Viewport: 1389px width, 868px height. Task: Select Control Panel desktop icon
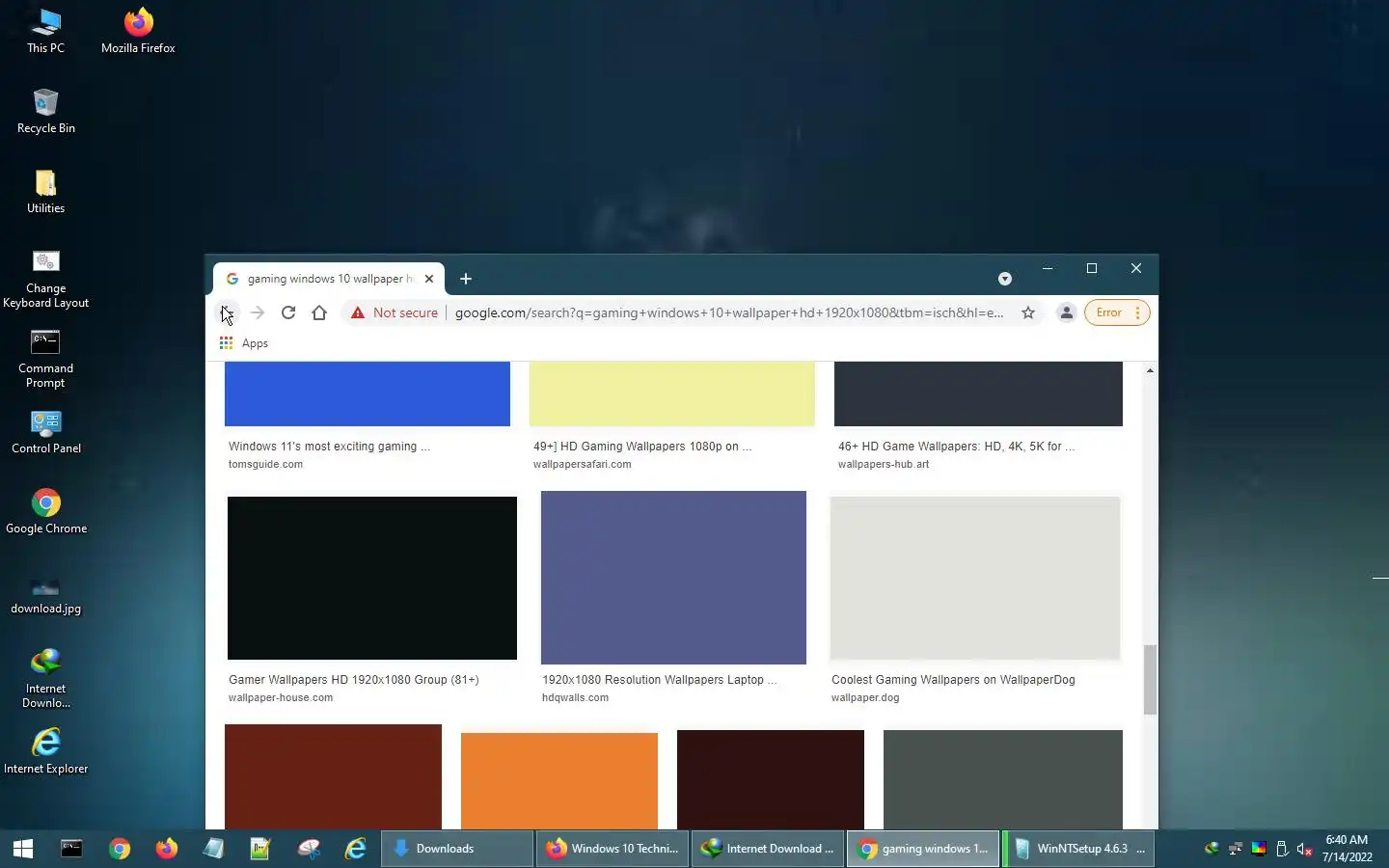point(45,431)
